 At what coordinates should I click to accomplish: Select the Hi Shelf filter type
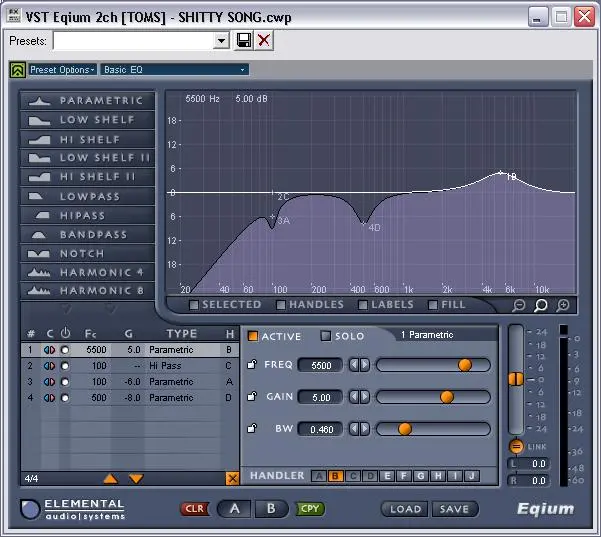(x=88, y=139)
